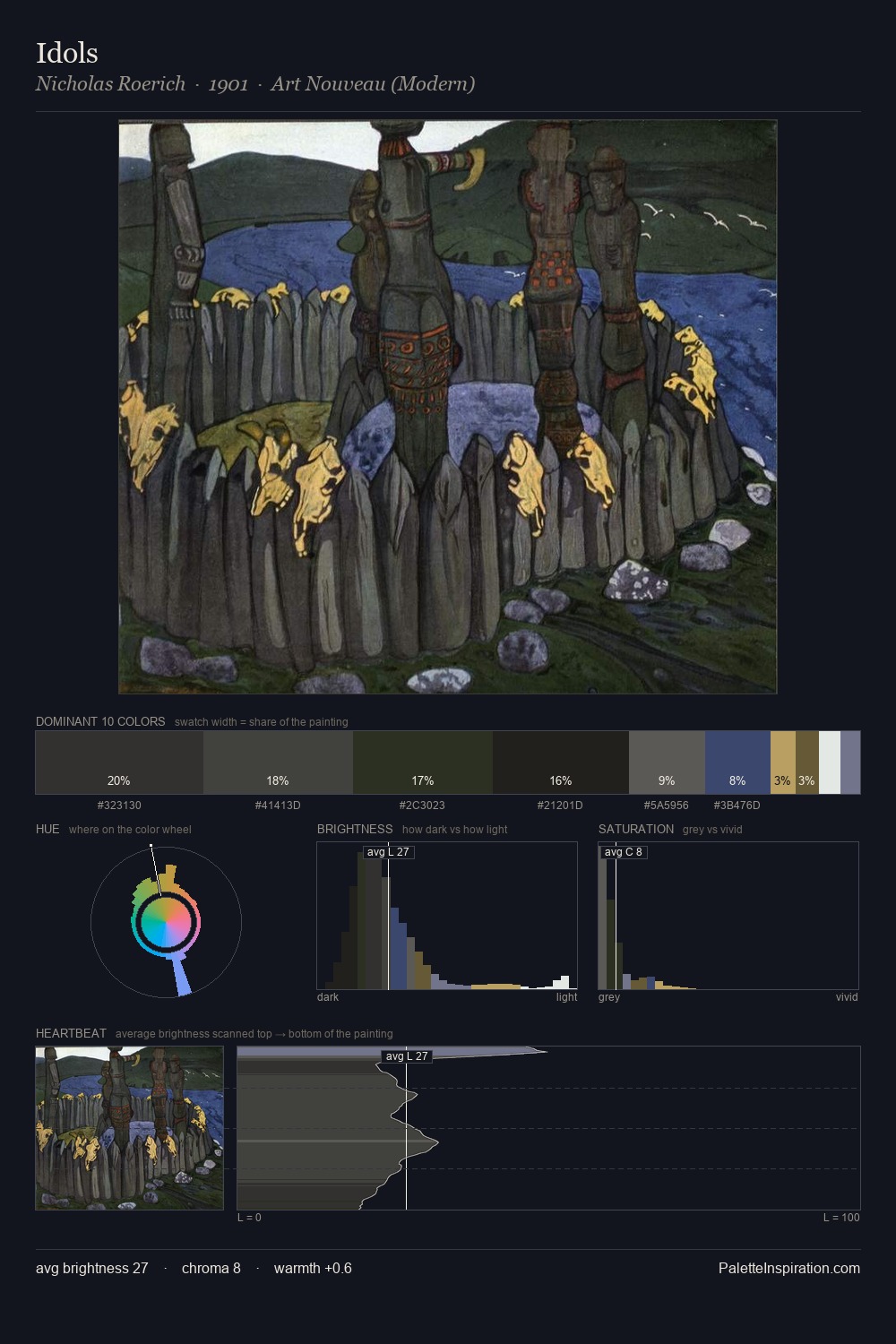This screenshot has width=896, height=1344.
Task: Select the olive-brown 3% color swatch
Action: tap(807, 762)
